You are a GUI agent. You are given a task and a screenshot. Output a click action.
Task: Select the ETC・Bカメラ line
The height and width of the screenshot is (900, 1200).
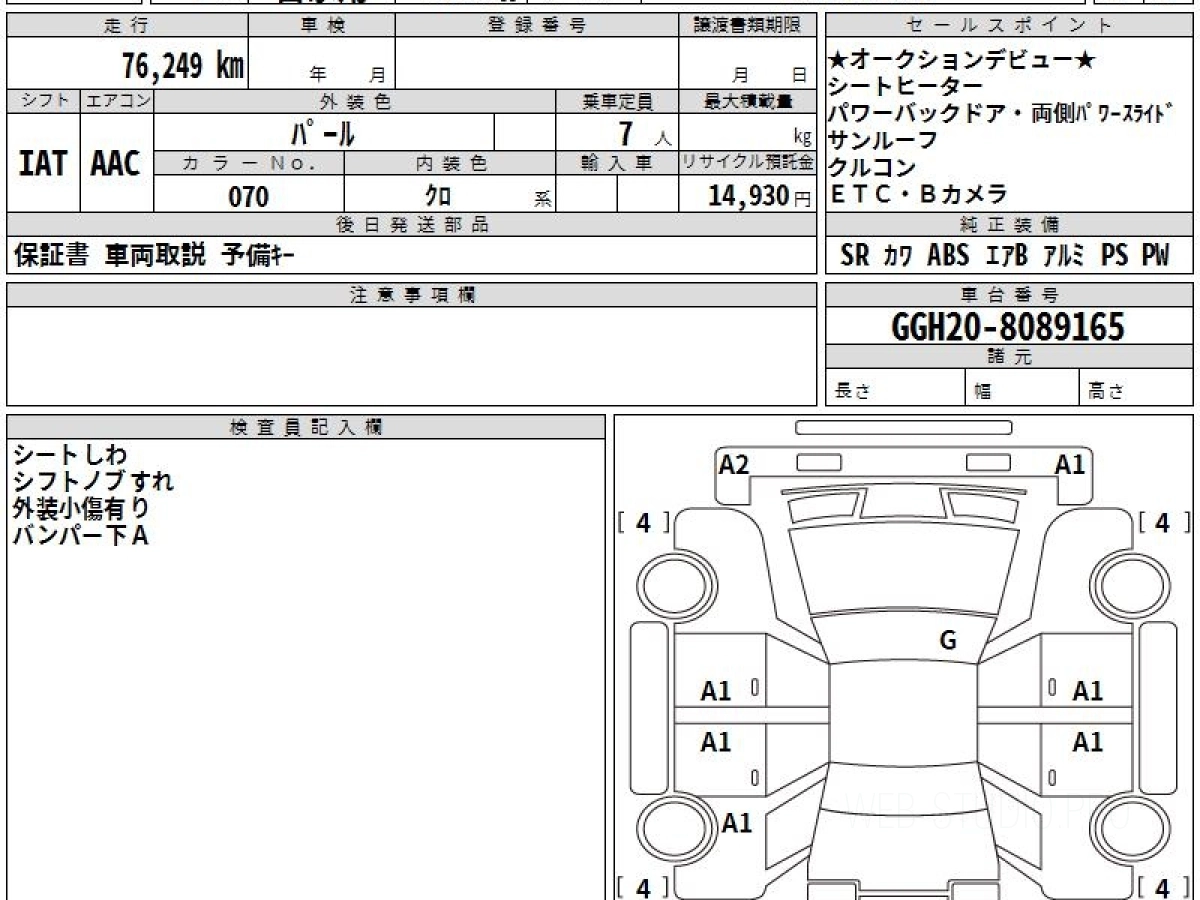click(919, 194)
